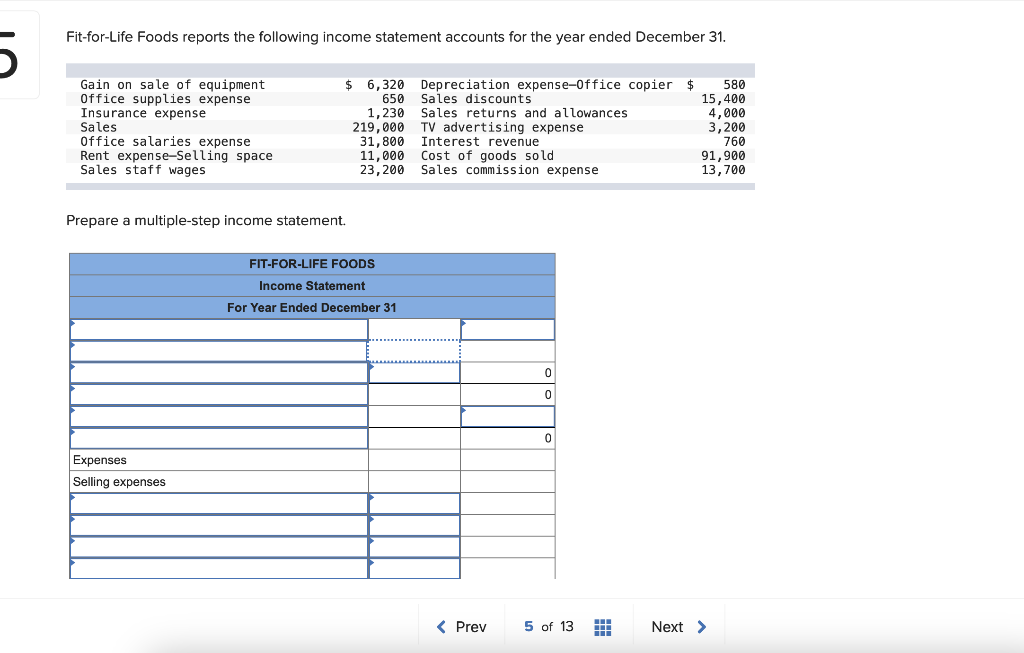
Task: Click 'Depreciation expense—Office copier' text
Action: click(547, 85)
